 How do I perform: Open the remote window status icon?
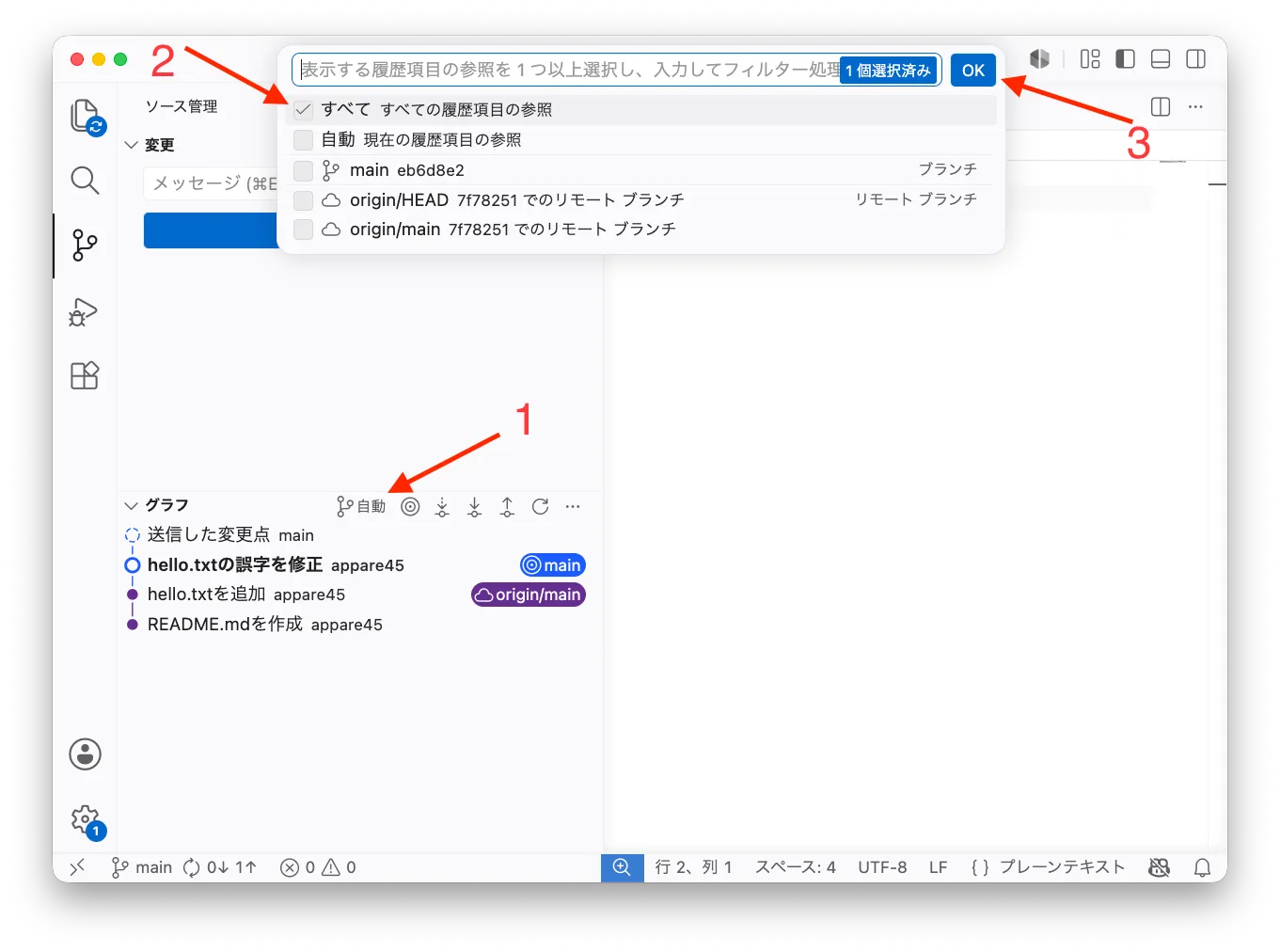click(77, 867)
